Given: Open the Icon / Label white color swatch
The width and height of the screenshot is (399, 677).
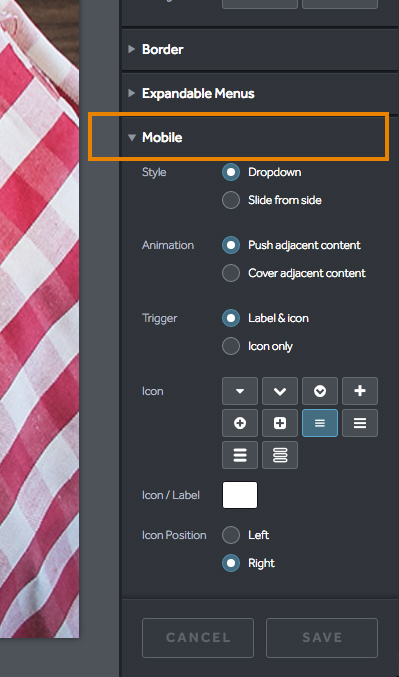Looking at the screenshot, I should tap(240, 495).
